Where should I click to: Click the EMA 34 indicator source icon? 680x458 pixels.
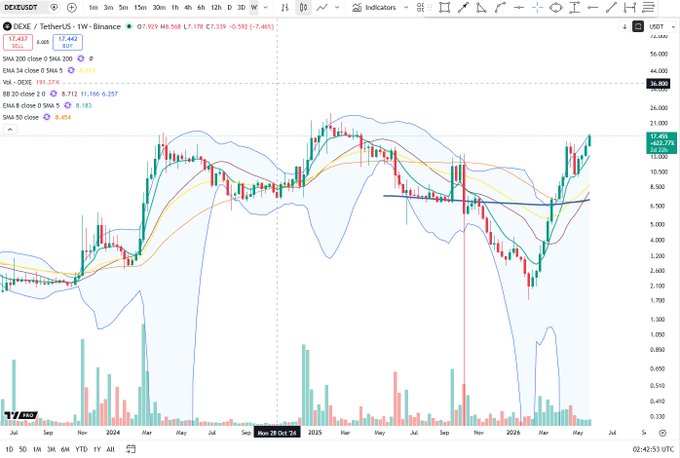(71, 70)
